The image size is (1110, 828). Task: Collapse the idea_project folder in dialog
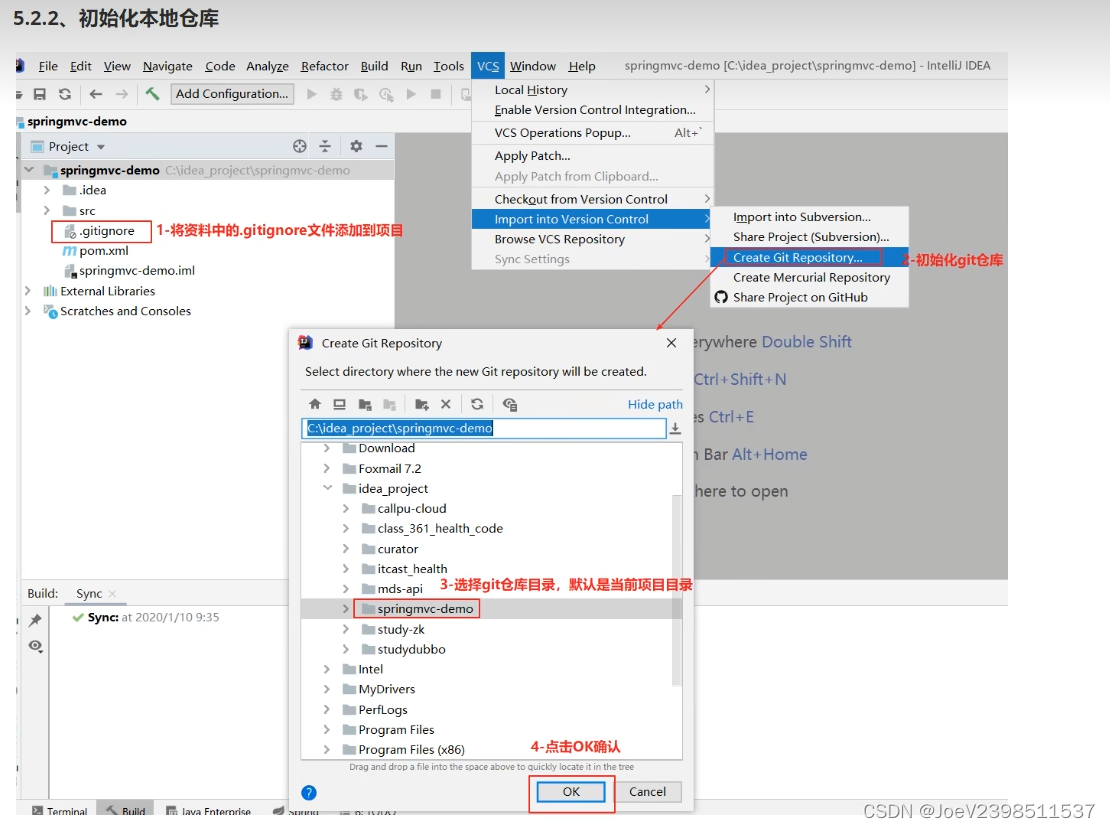(x=327, y=488)
